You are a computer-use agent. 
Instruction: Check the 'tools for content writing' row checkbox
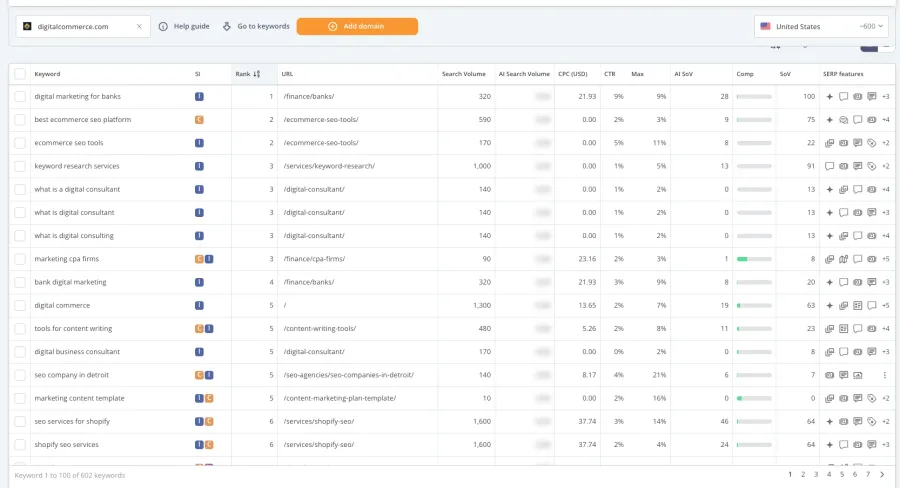[x=20, y=328]
